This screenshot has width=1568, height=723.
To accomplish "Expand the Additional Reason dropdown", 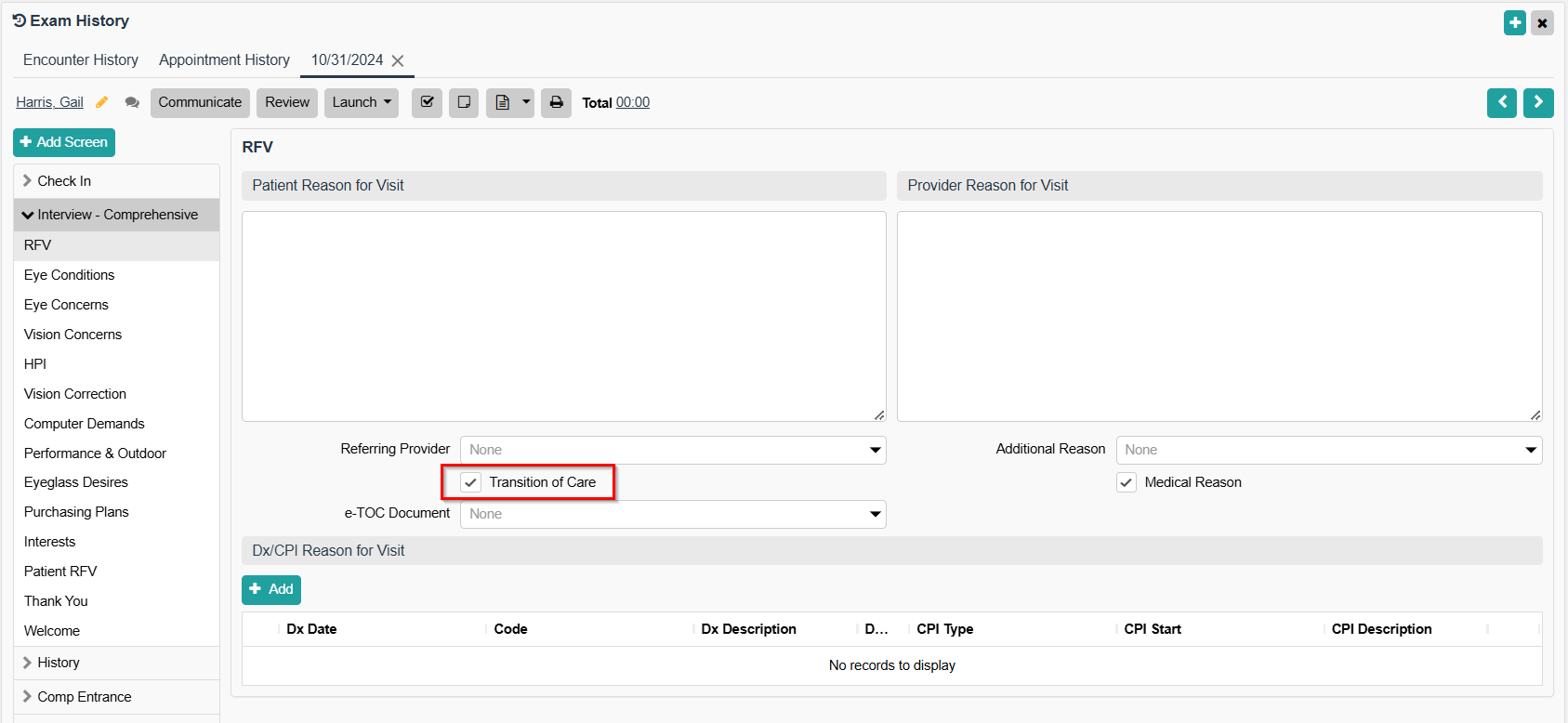I will [x=1328, y=450].
